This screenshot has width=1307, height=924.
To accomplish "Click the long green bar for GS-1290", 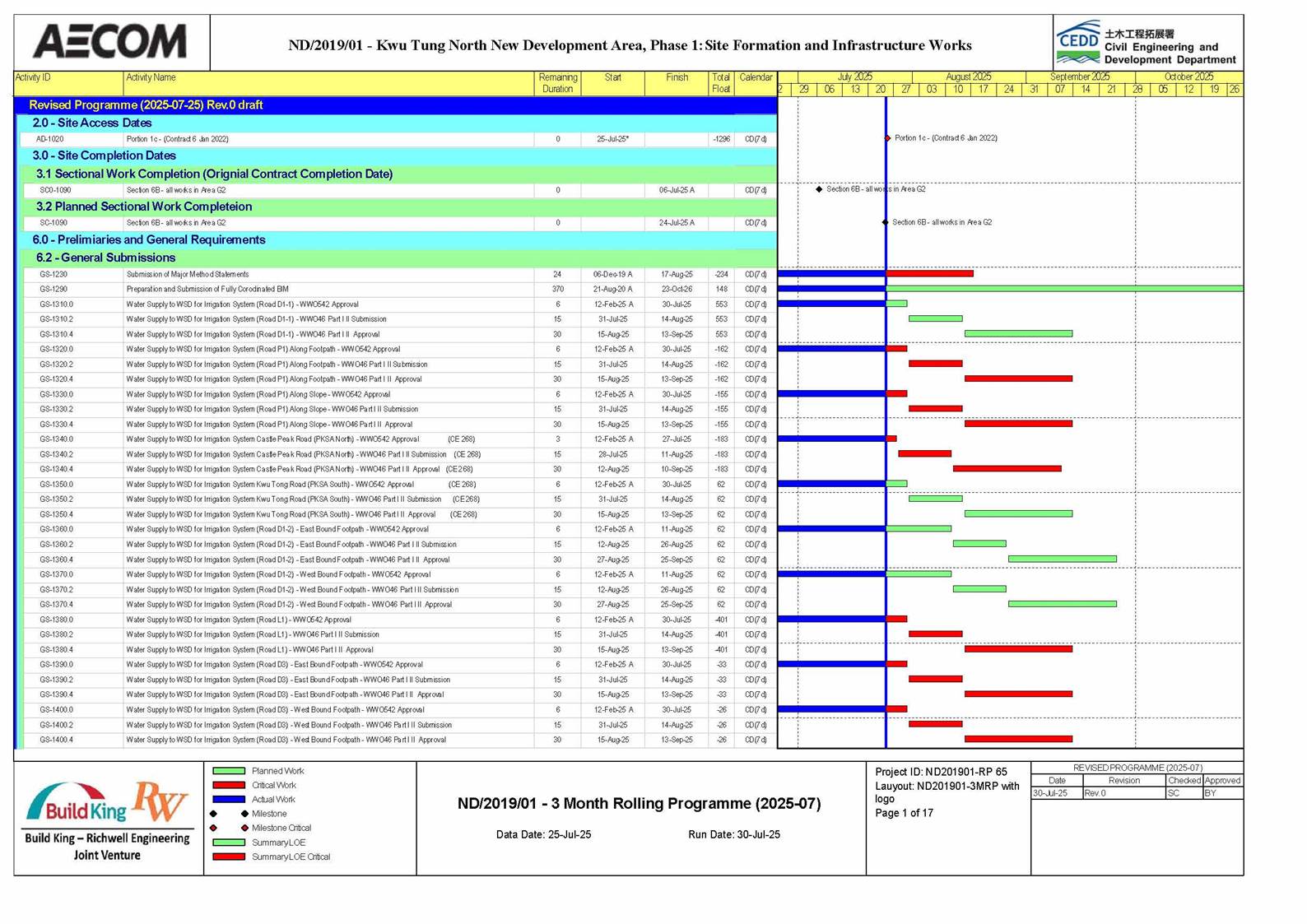I will click(x=1065, y=289).
